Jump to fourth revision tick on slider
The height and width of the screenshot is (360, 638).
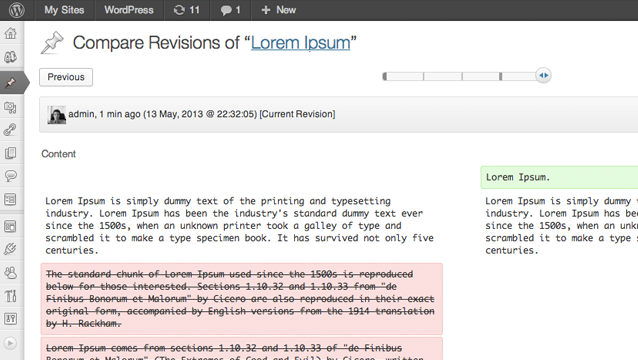(x=500, y=76)
